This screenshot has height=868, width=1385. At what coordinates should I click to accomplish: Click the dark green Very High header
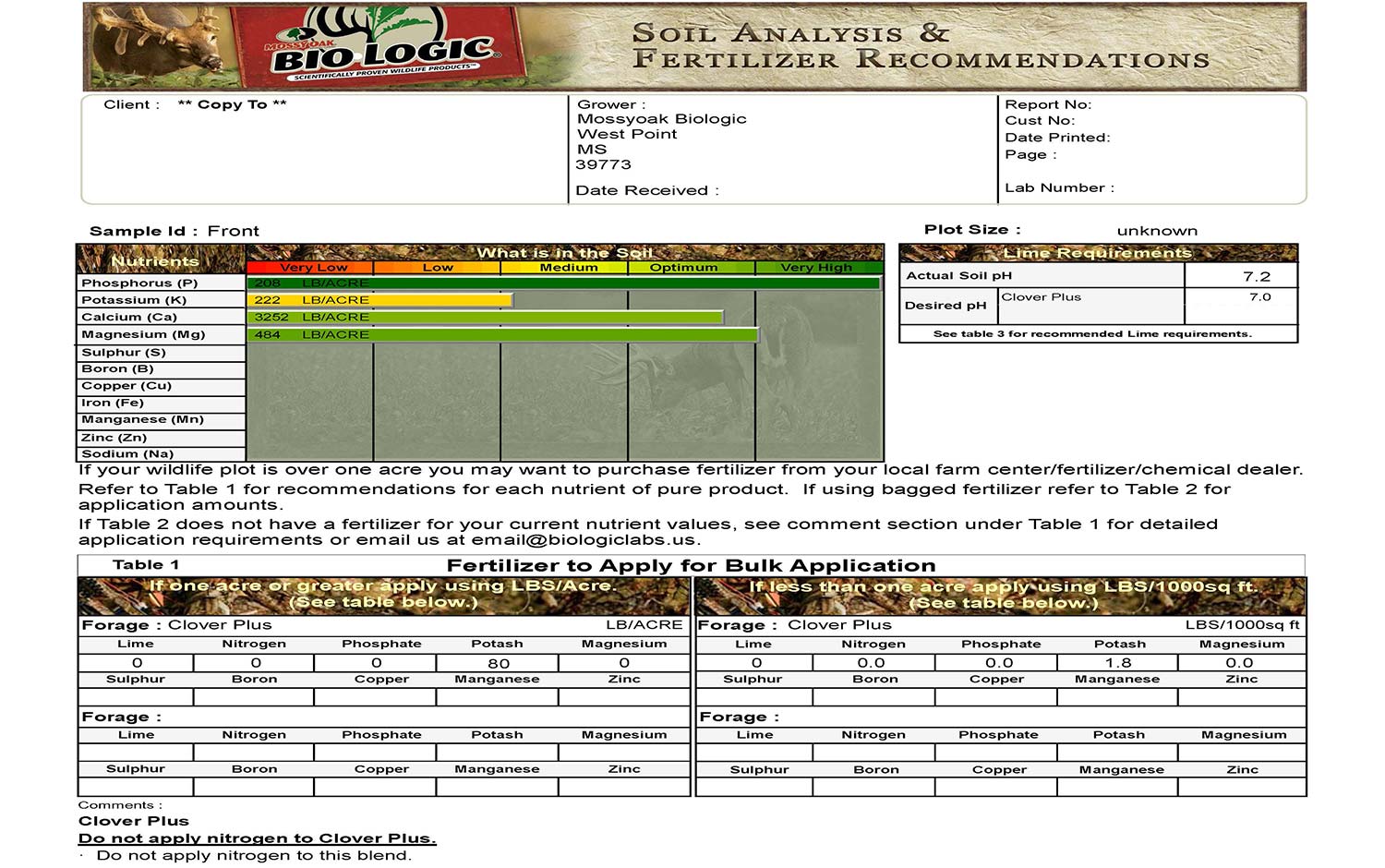click(816, 268)
